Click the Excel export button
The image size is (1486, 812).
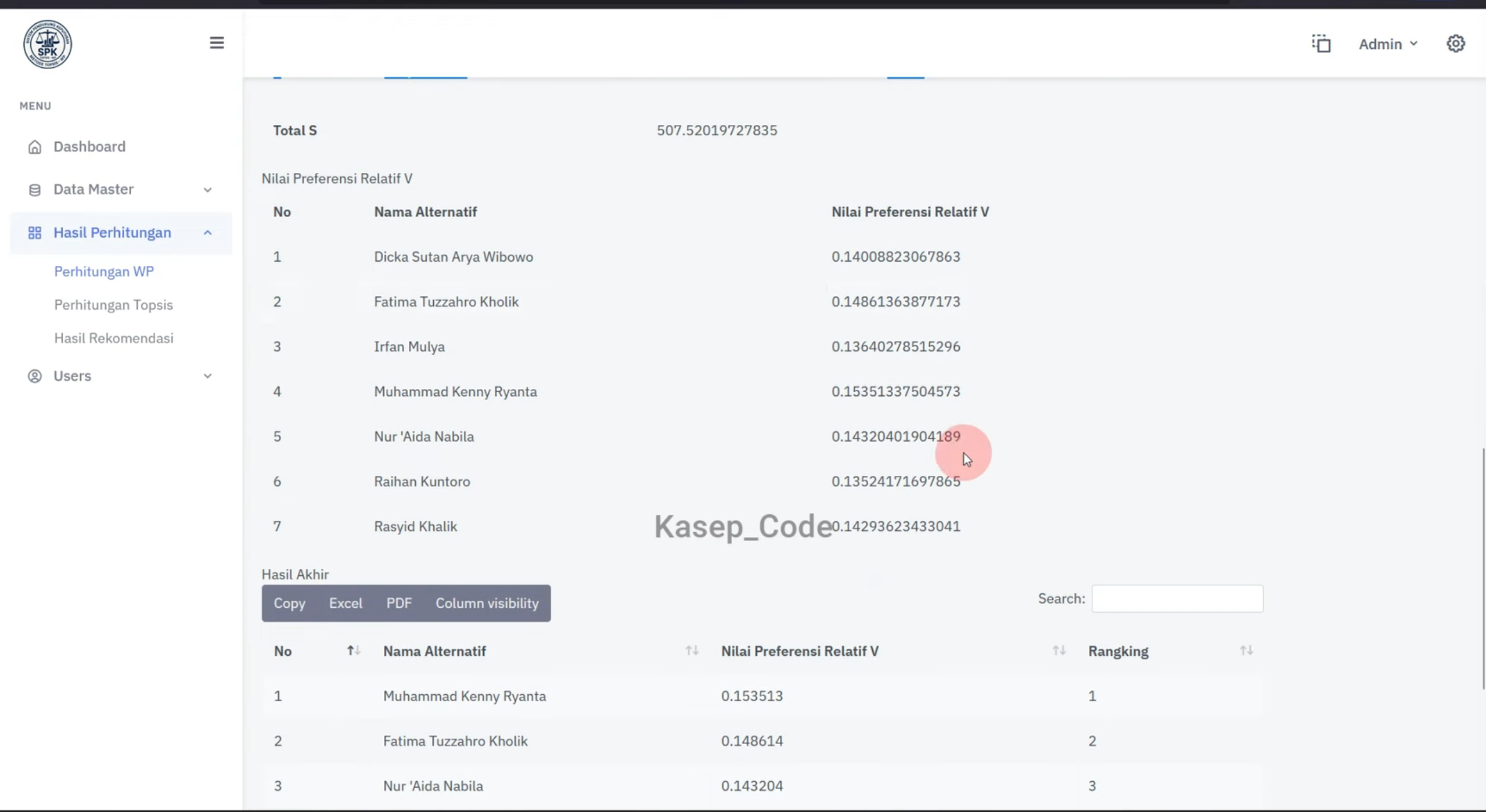pos(346,603)
